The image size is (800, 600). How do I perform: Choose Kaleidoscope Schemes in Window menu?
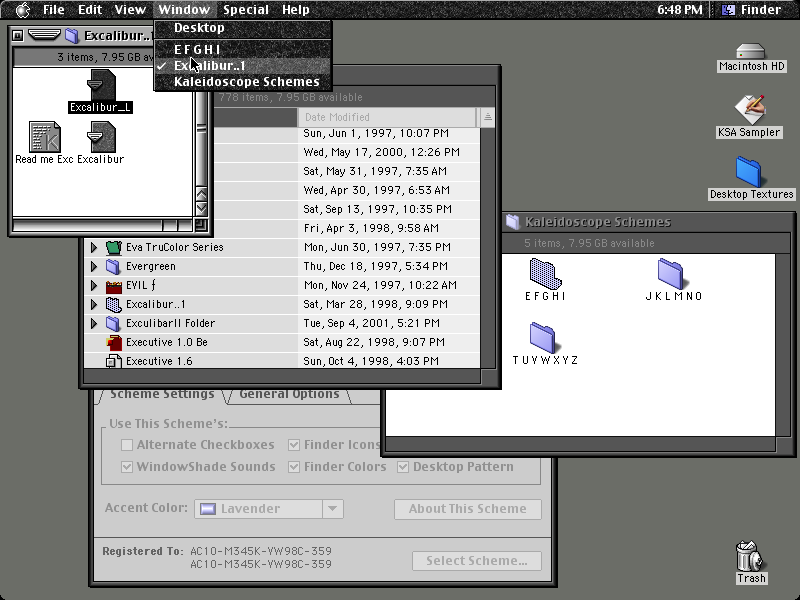(x=243, y=82)
